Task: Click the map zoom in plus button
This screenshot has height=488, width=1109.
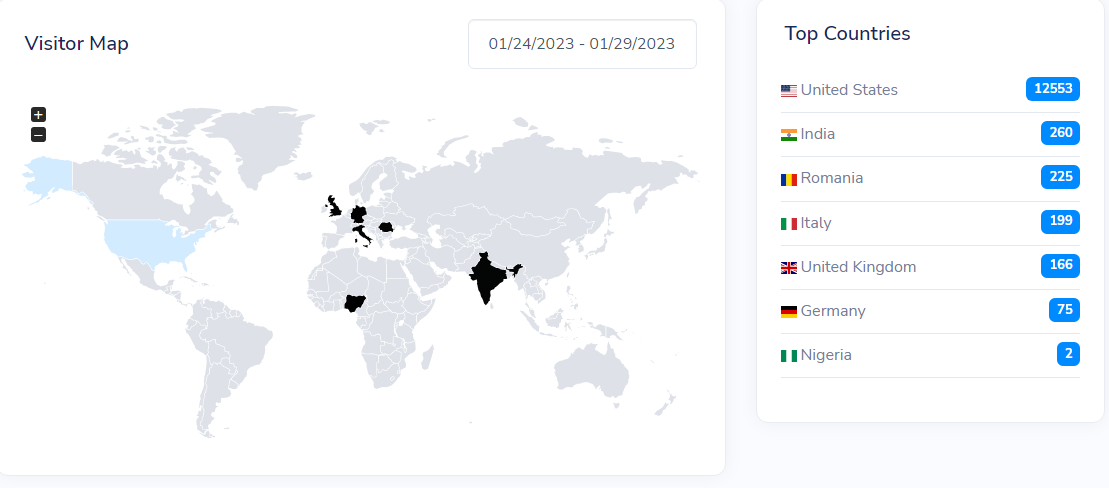Action: point(38,115)
